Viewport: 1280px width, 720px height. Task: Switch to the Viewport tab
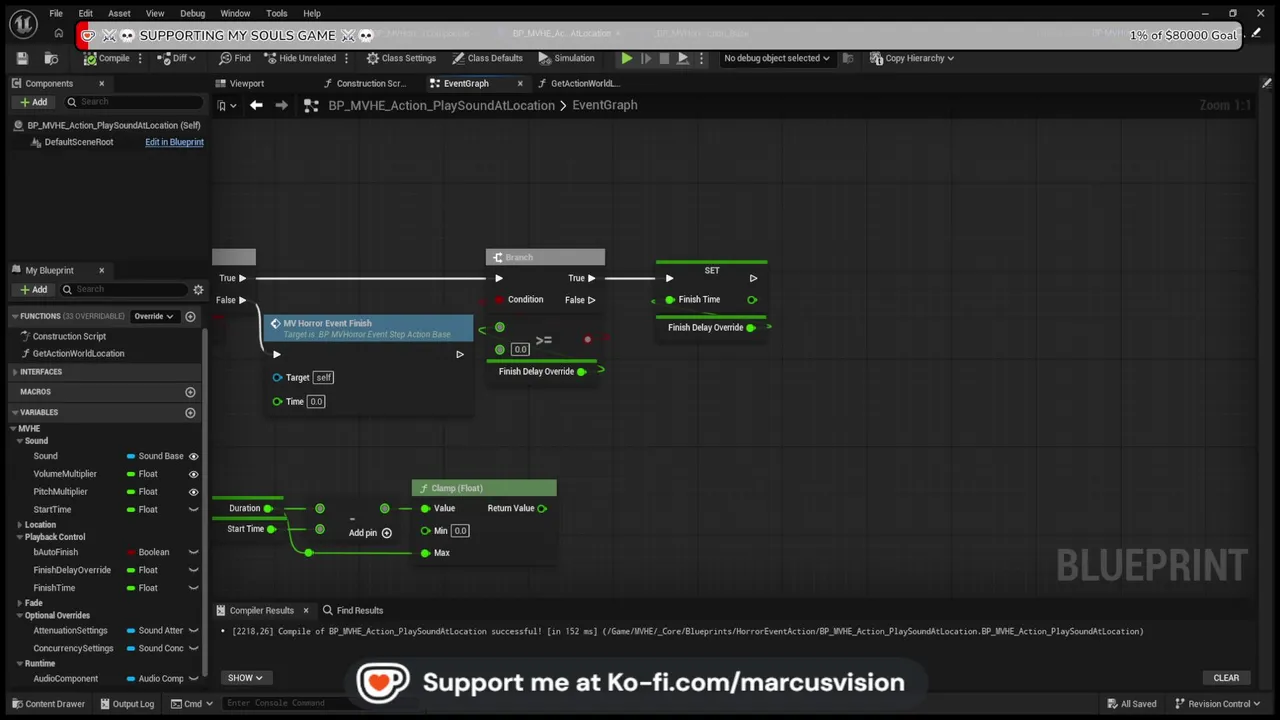pyautogui.click(x=246, y=83)
